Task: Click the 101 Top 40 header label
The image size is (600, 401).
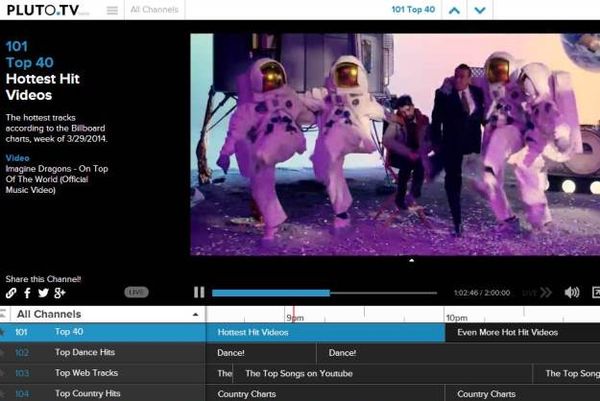Action: (x=413, y=10)
